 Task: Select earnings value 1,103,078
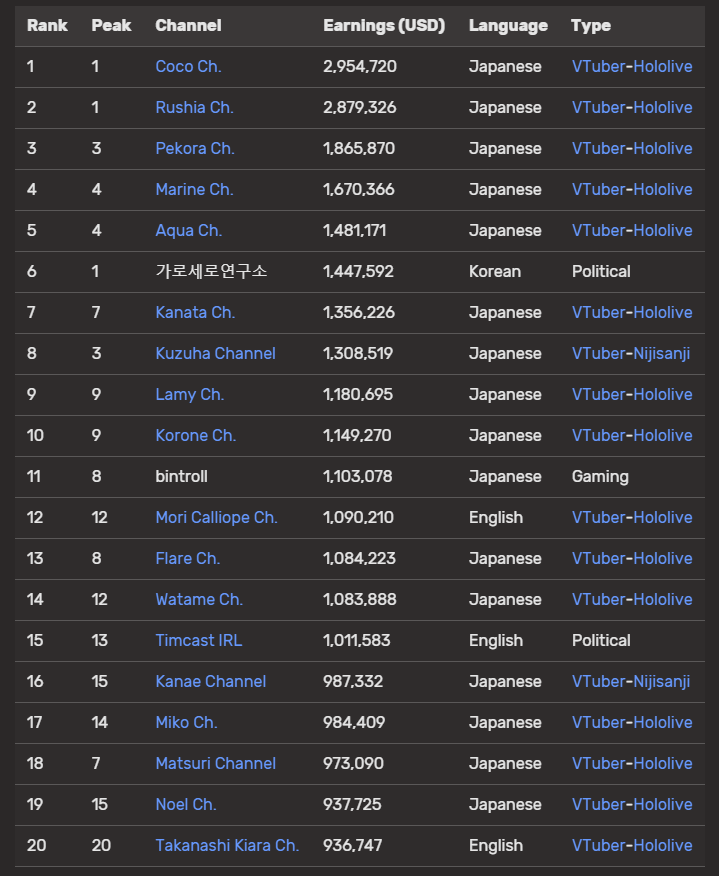tap(358, 477)
